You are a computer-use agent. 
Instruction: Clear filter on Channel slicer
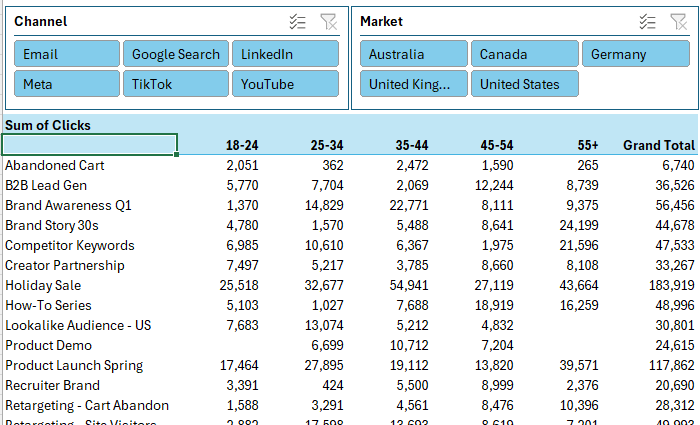click(329, 21)
